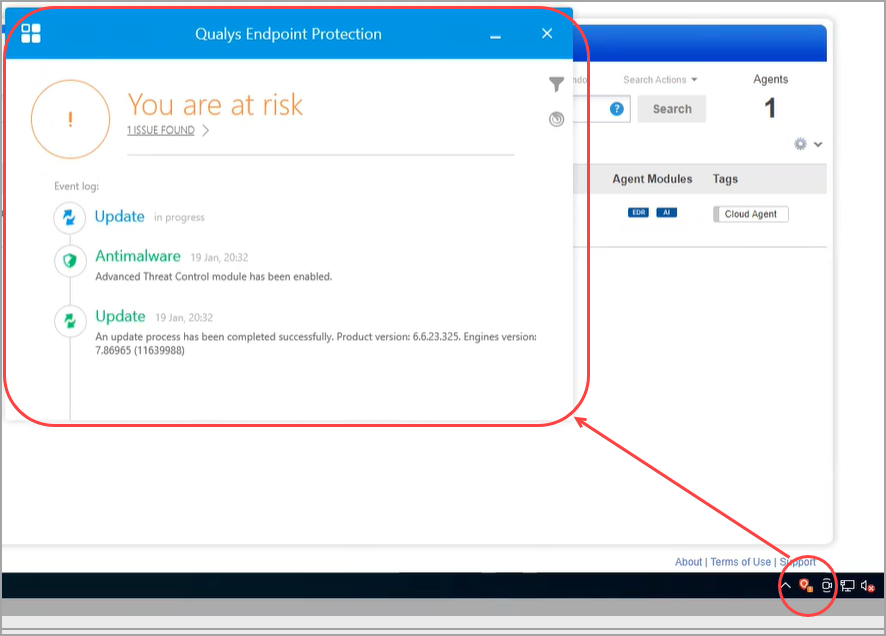The width and height of the screenshot is (886, 636).
Task: Open the network tray icon
Action: [x=848, y=586]
